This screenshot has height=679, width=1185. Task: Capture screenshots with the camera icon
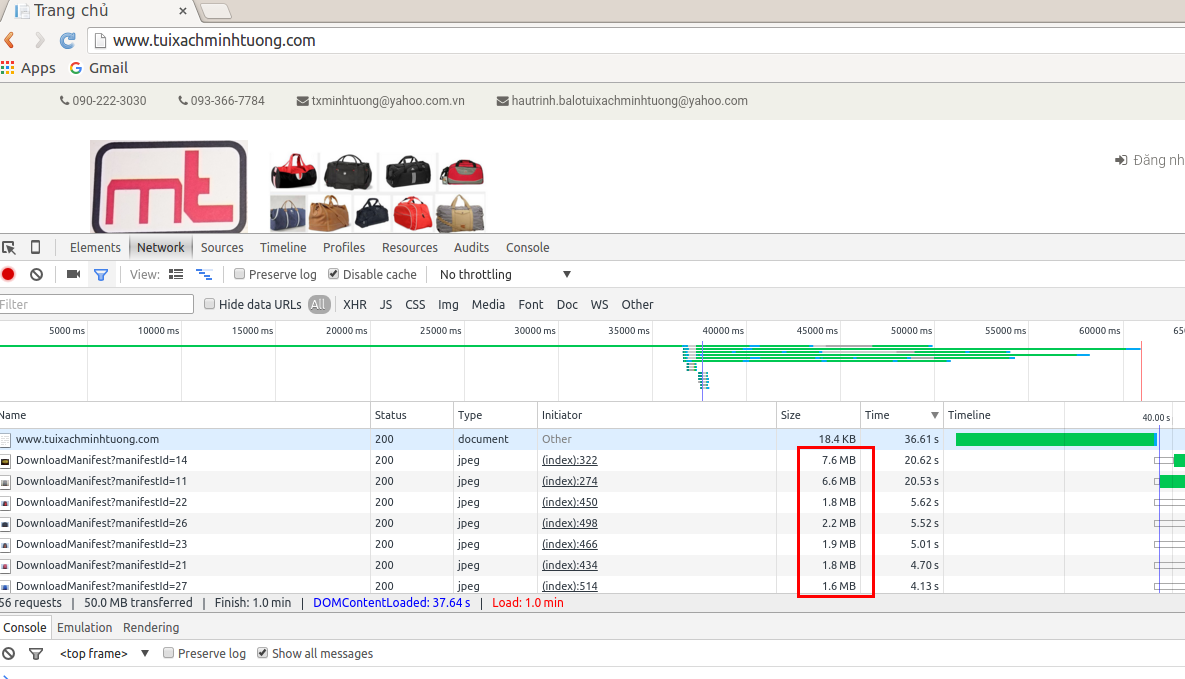coord(73,274)
